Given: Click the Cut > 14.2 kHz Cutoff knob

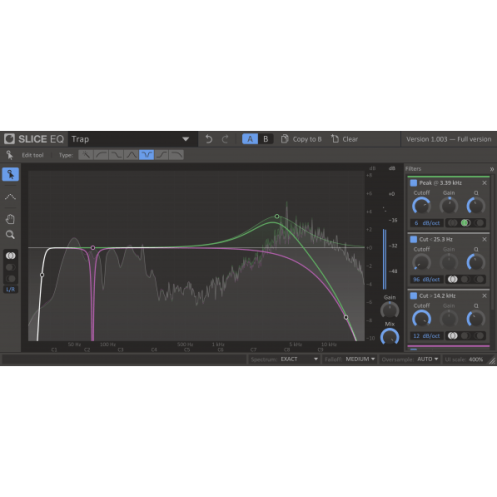Looking at the screenshot, I should pos(421,318).
